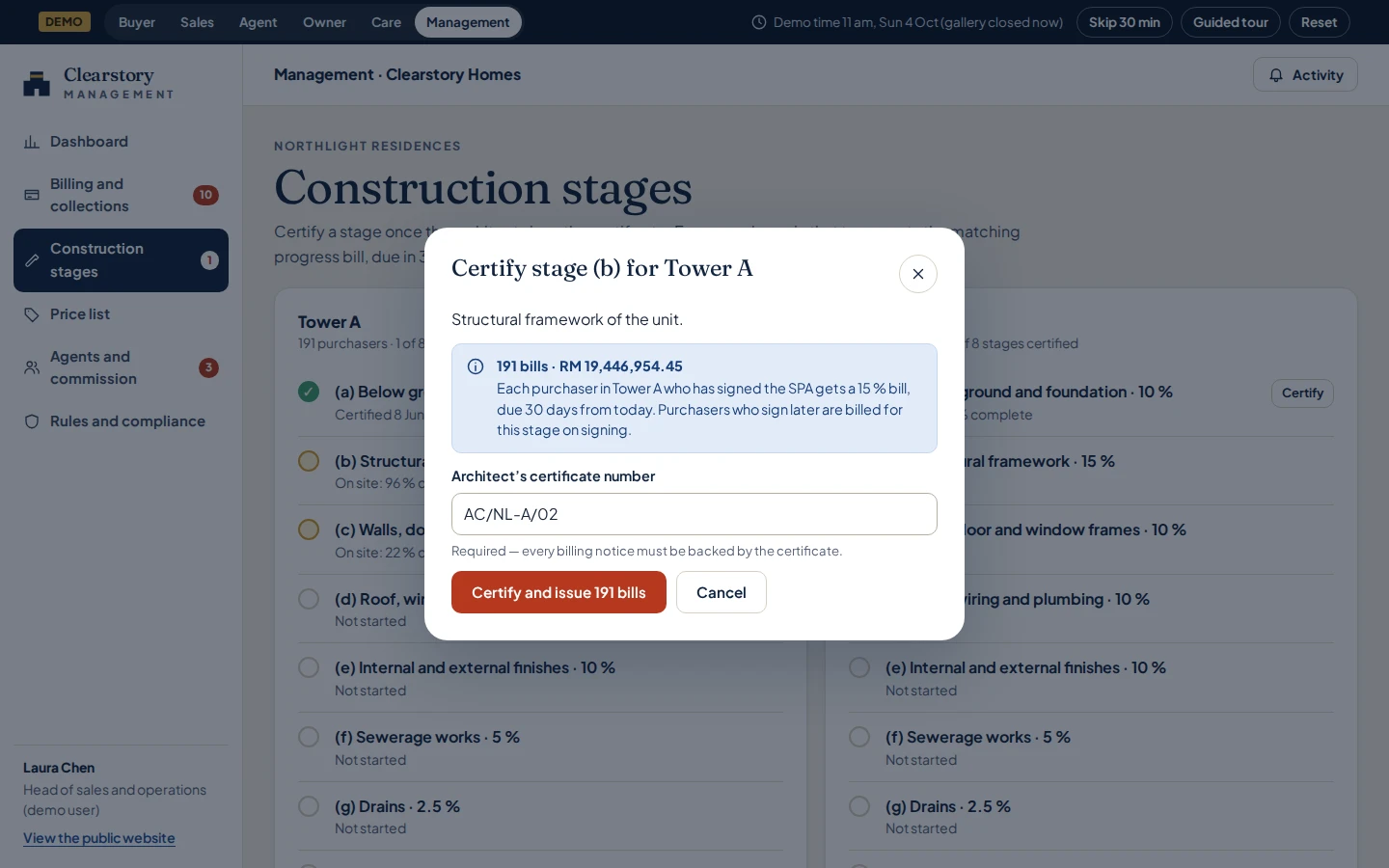1389x868 pixels.
Task: Select Construction stages in sidebar
Action: click(121, 260)
